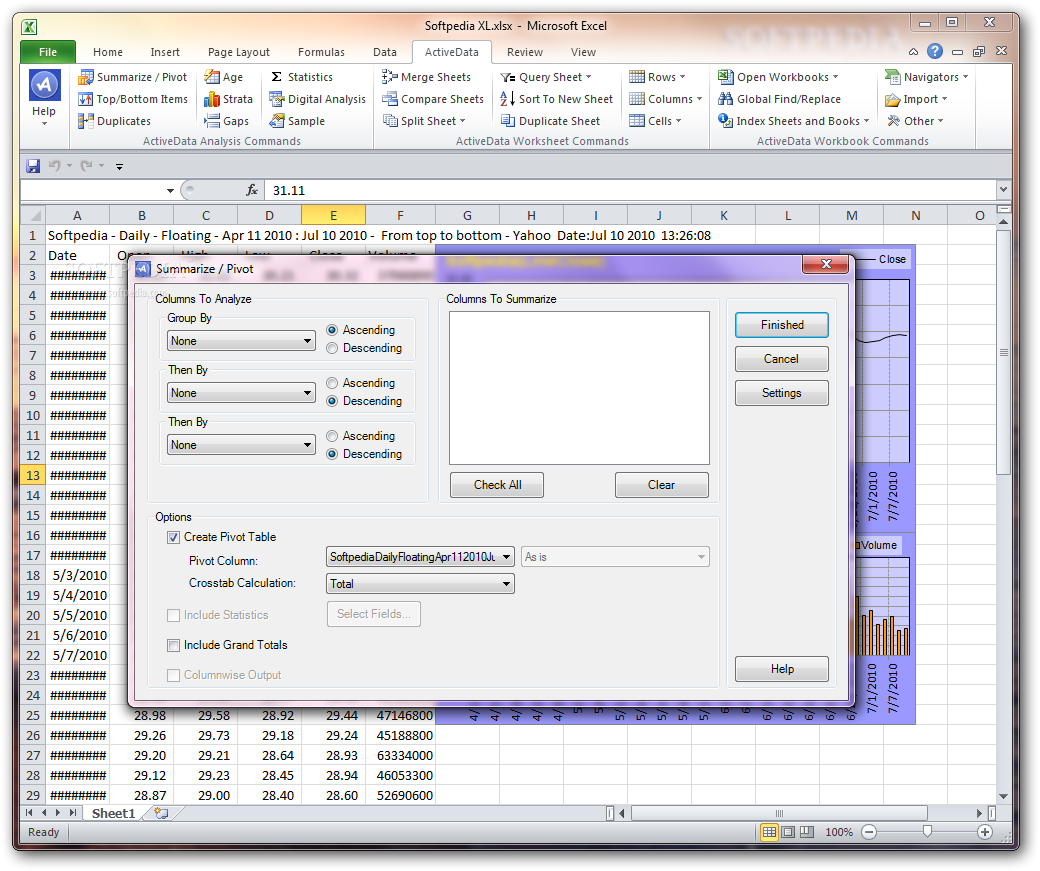1040x871 pixels.
Task: Select the Sheet1 worksheet tab
Action: click(x=113, y=813)
